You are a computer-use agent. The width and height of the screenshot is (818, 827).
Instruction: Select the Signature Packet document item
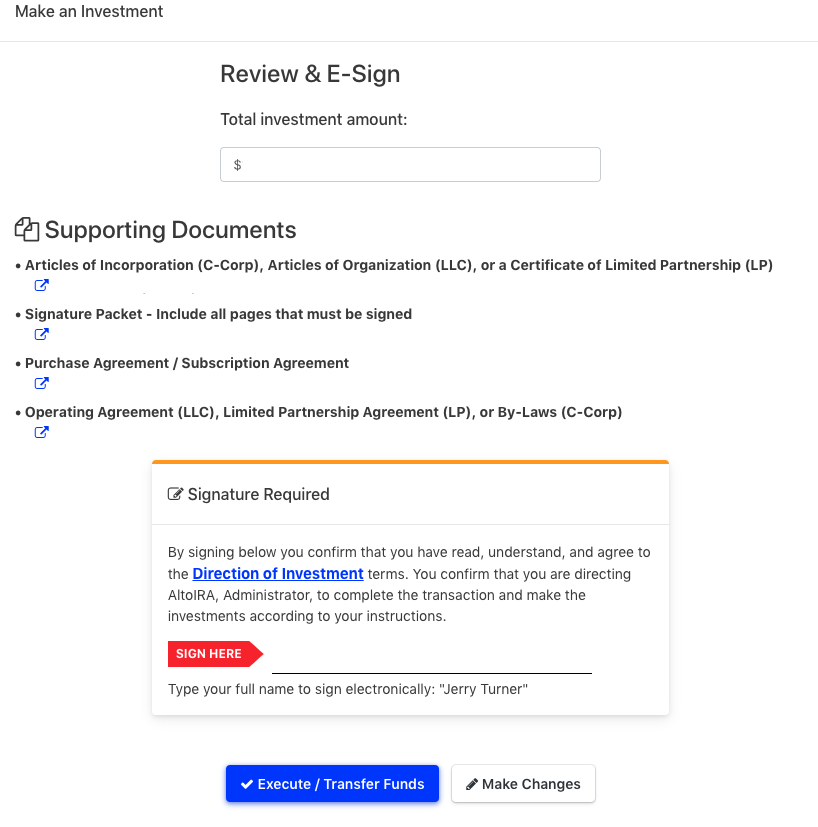[x=218, y=314]
